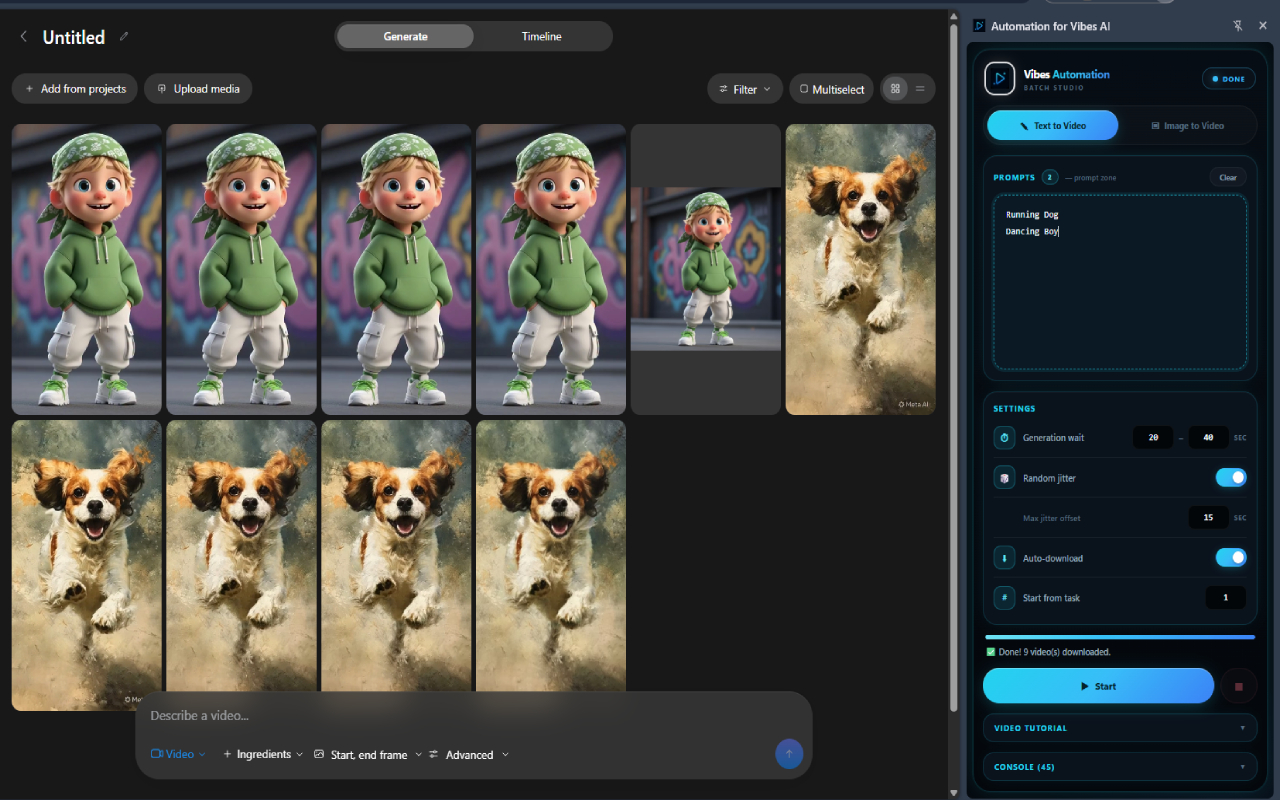Open the Start, end frame dropdown
This screenshot has width=1280, height=800.
point(368,754)
